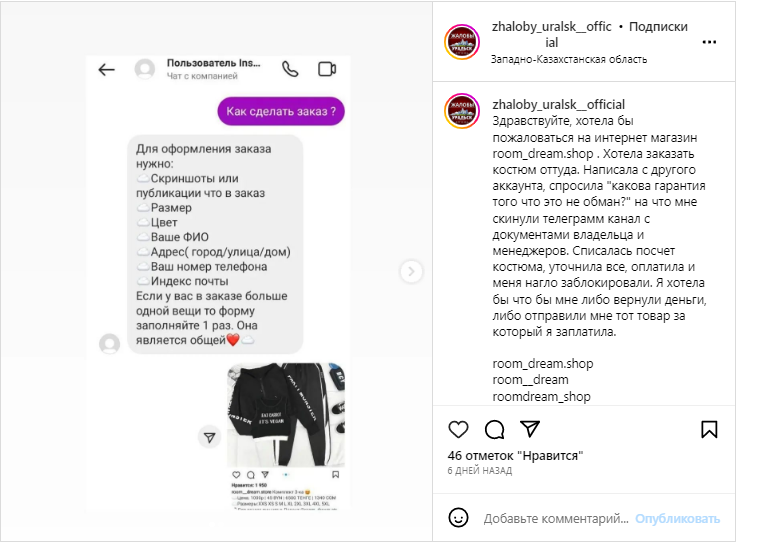Click the back arrow in chat screenshot
This screenshot has height=554, width=779.
tap(106, 70)
